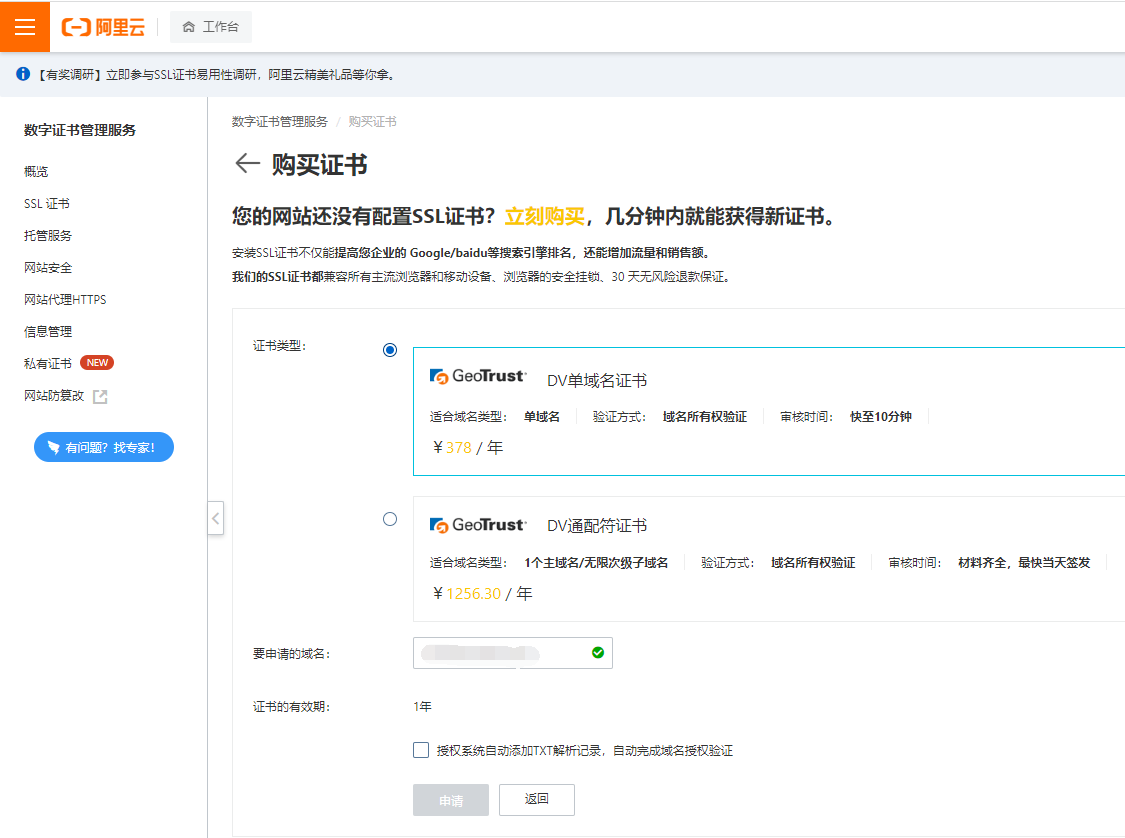Select the DV单域名证书 radio button
The height and width of the screenshot is (838, 1125).
click(x=390, y=350)
